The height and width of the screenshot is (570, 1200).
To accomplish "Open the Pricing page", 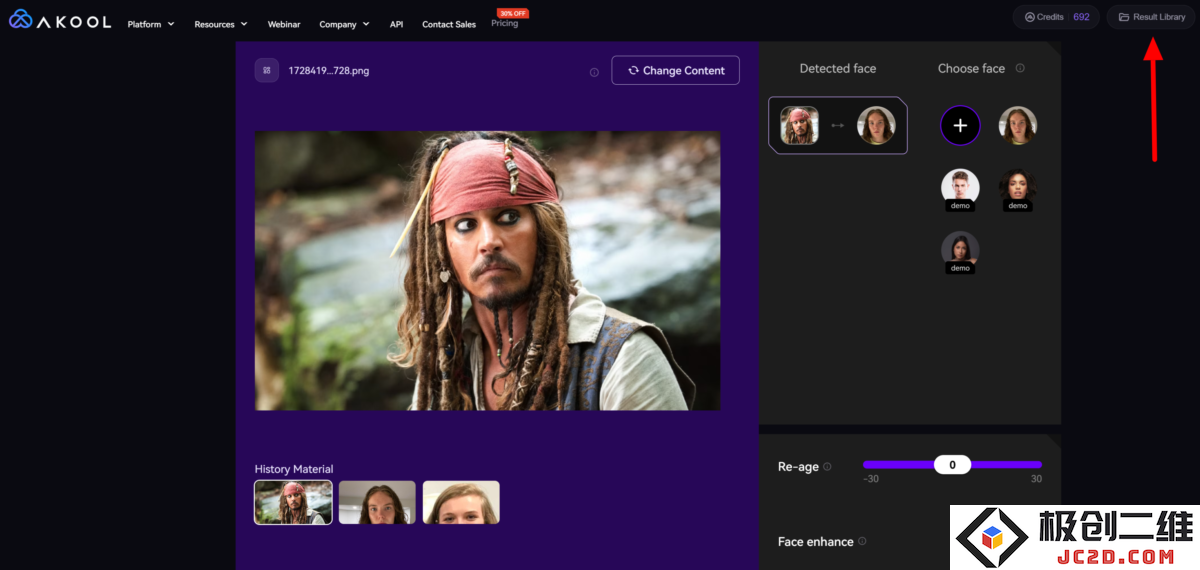I will click(x=505, y=23).
